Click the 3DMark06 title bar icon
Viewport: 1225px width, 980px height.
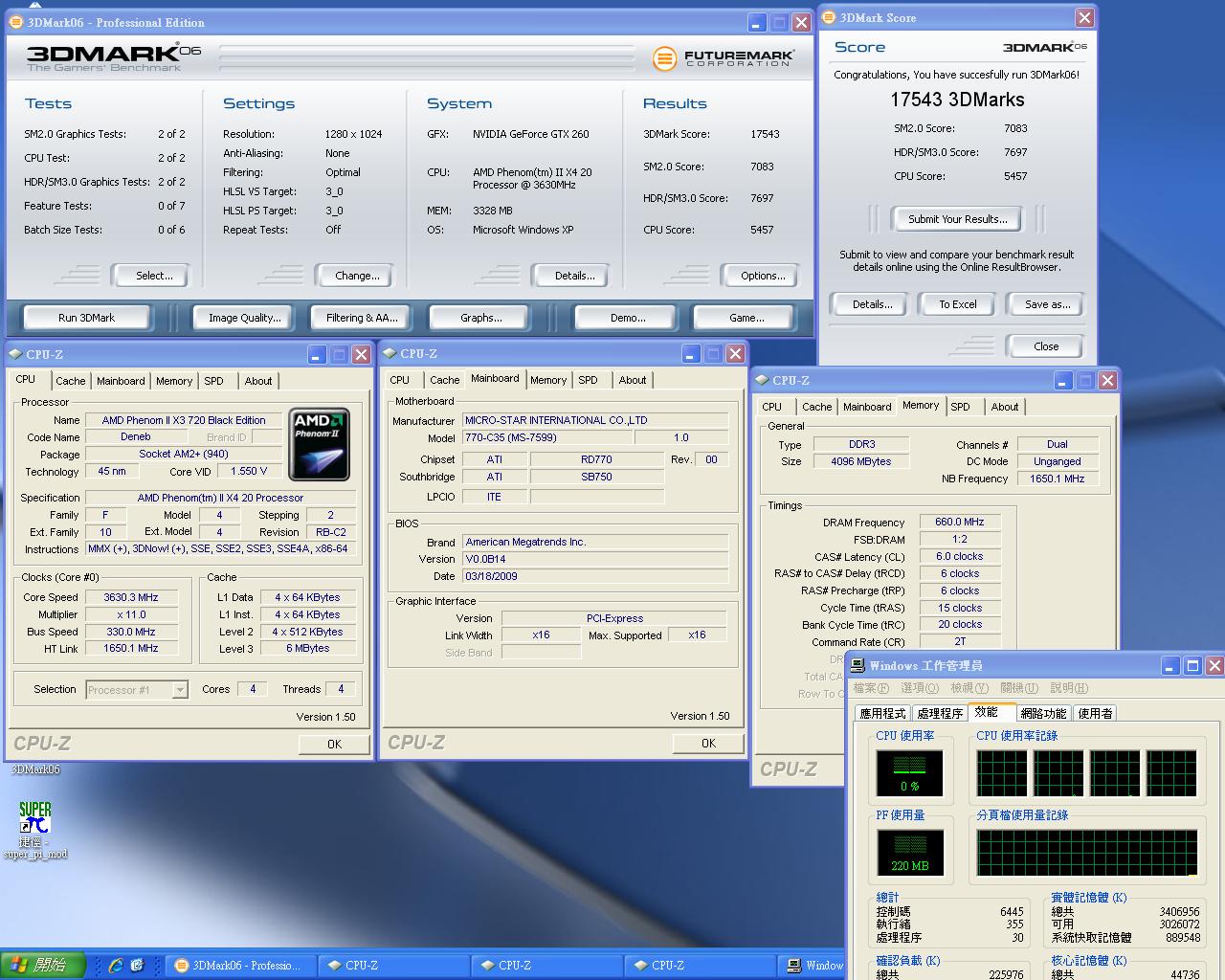16,22
